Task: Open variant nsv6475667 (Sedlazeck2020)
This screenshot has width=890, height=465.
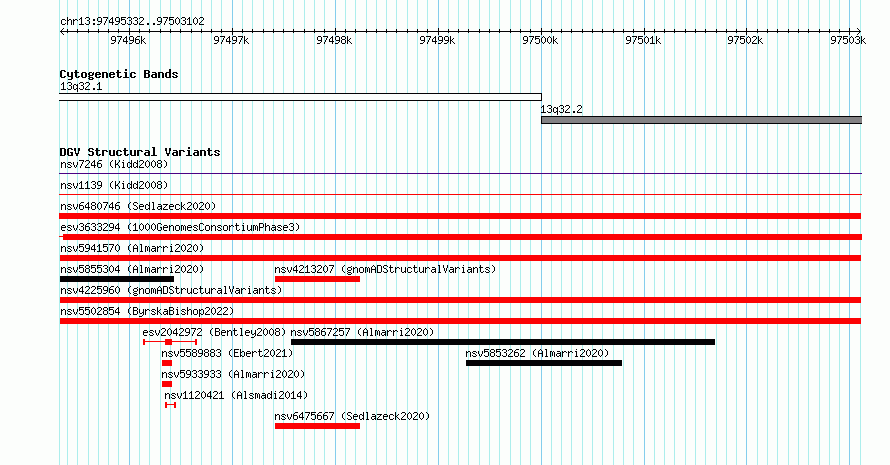Action: [x=352, y=417]
